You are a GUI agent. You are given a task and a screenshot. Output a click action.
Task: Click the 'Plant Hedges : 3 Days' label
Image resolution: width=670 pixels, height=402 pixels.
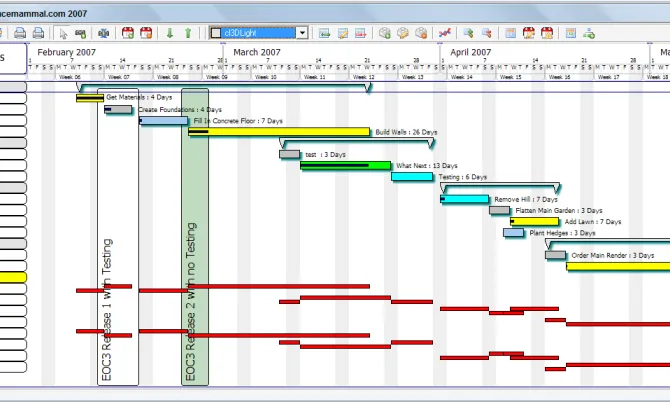pyautogui.click(x=562, y=233)
